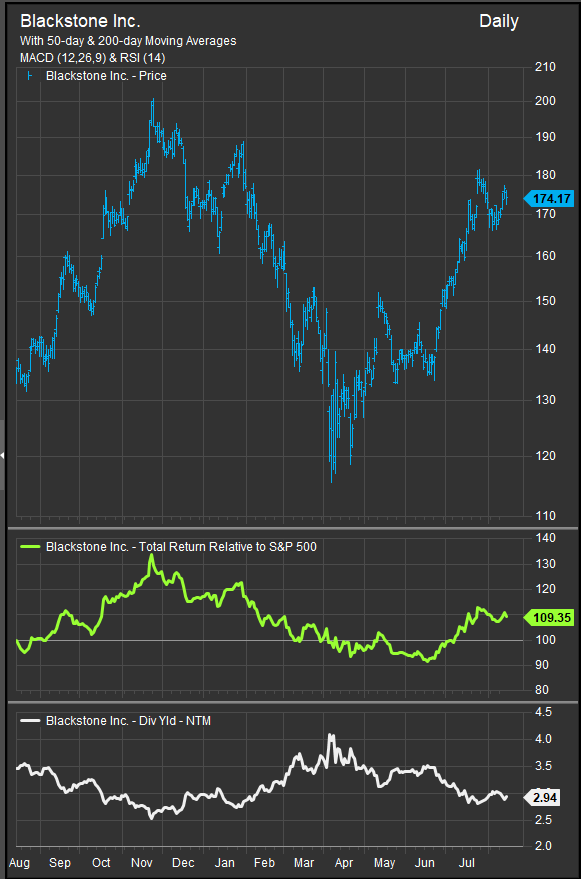The height and width of the screenshot is (879, 581).
Task: Click the Dec label on time axis
Action: click(x=183, y=862)
